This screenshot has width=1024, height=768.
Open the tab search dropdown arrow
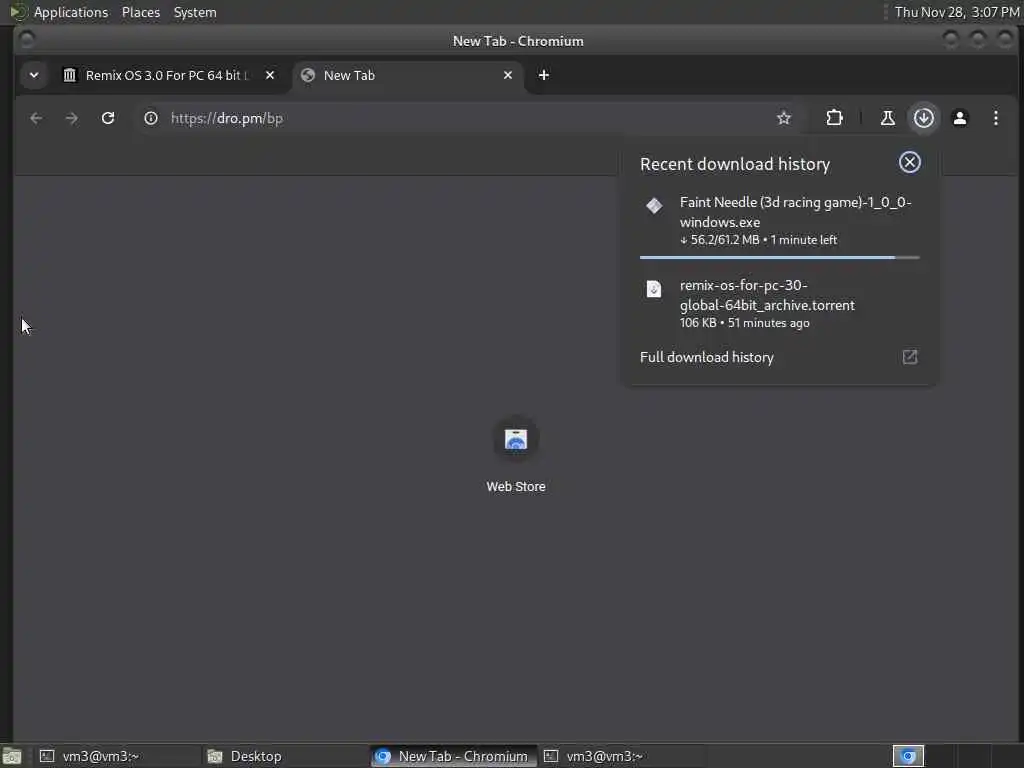tap(34, 75)
